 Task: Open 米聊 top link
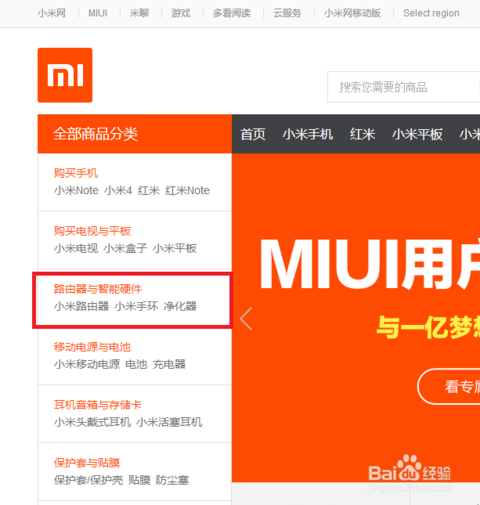pyautogui.click(x=139, y=13)
